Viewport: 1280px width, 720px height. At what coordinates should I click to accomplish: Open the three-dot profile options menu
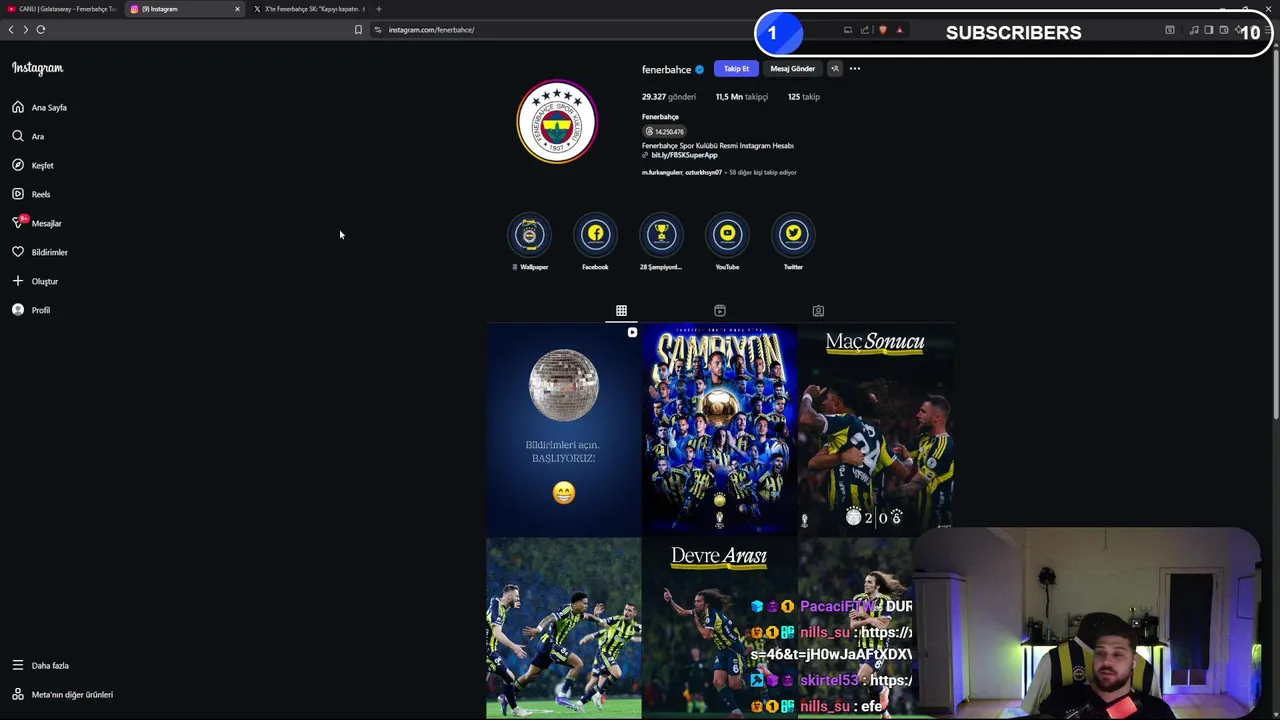tap(855, 69)
